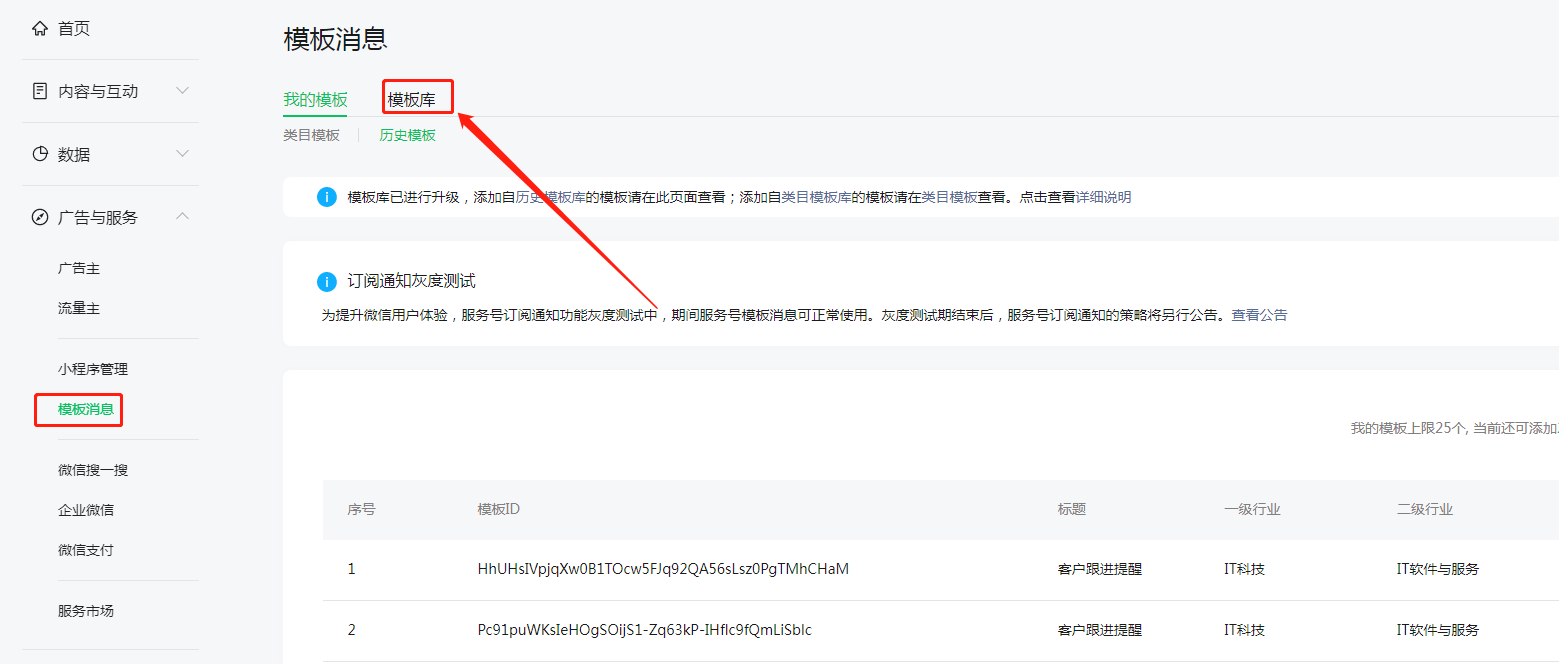Open the 查看公告 link

pyautogui.click(x=1259, y=315)
